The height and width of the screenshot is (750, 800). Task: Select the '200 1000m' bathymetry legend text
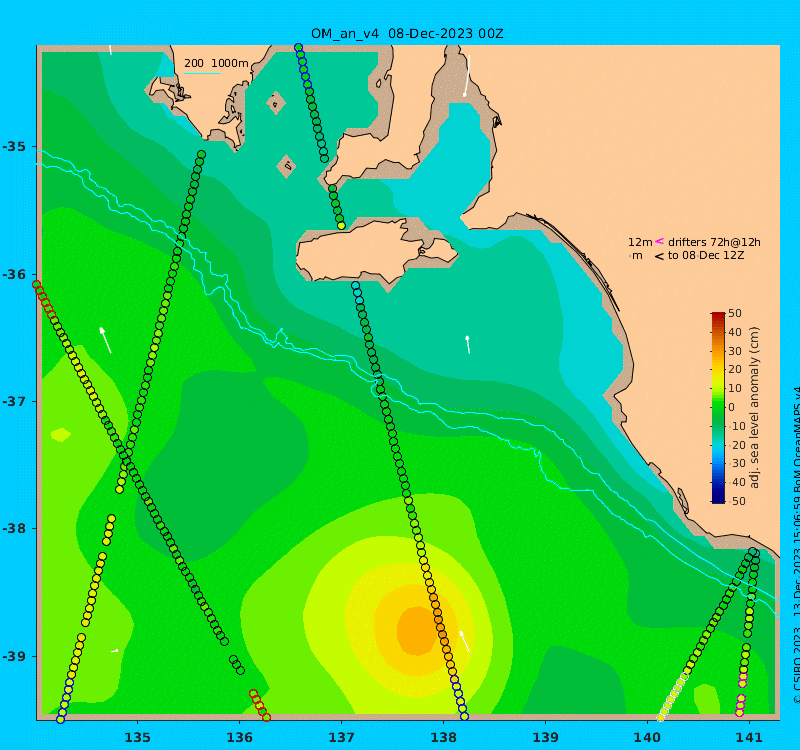216,63
